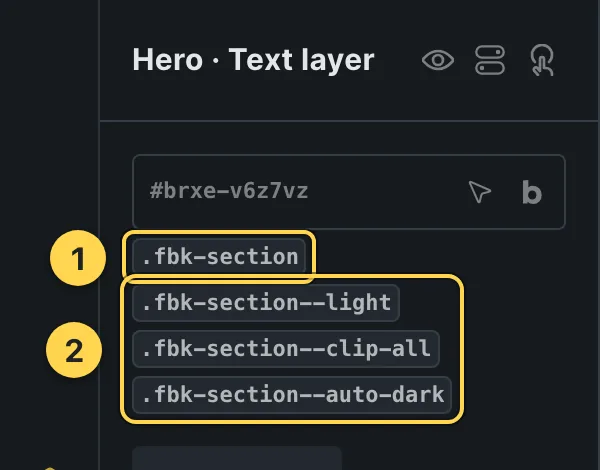Toggle the eye visibility icon
The image size is (600, 470).
tap(438, 60)
